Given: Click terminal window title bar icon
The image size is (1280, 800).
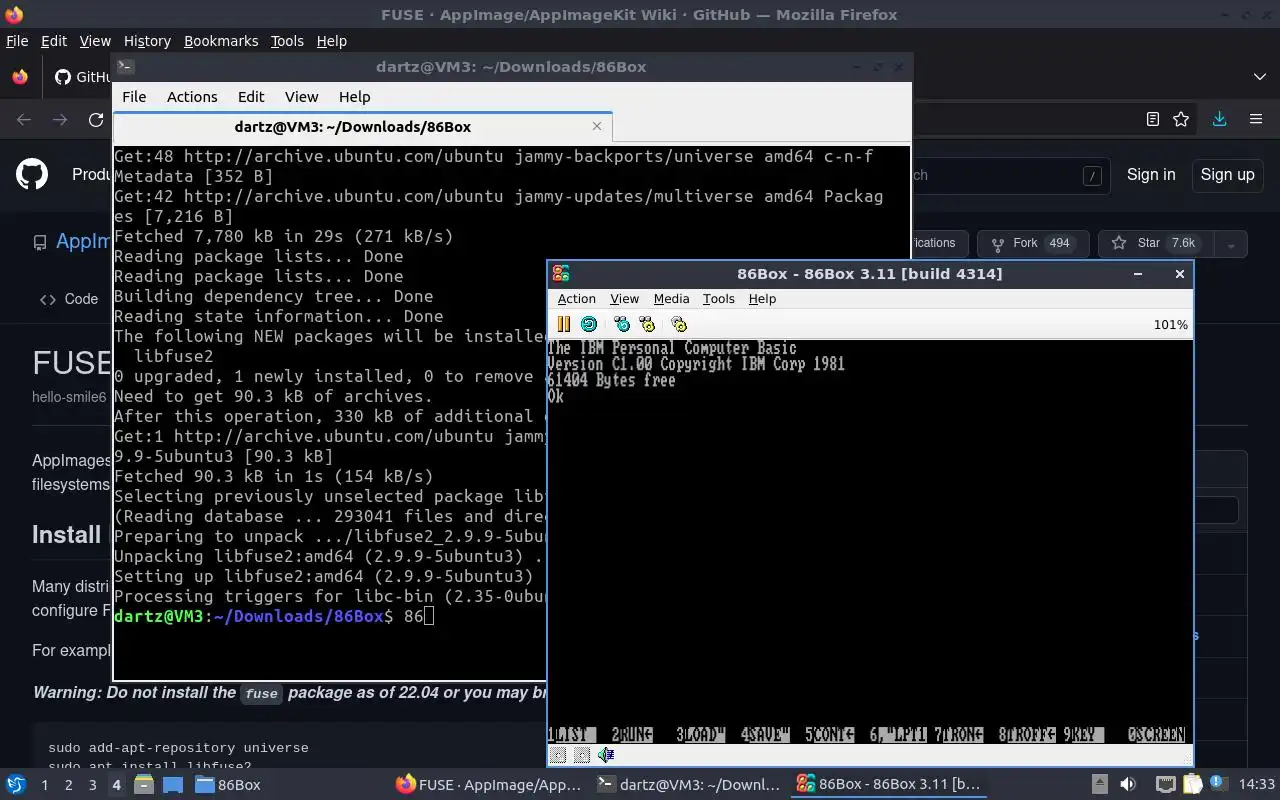Looking at the screenshot, I should [x=125, y=67].
